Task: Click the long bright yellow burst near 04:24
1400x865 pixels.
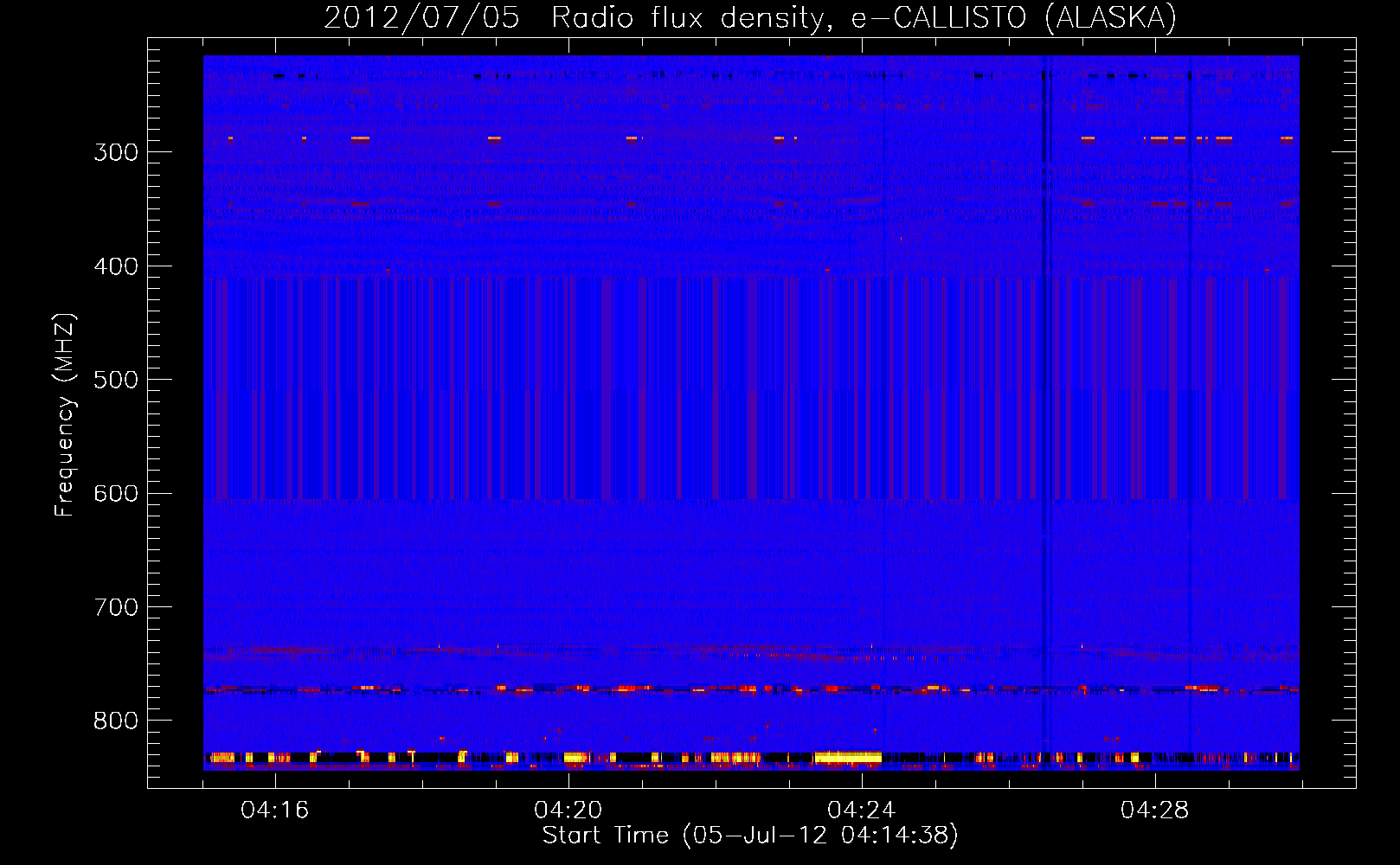Action: pos(848,758)
